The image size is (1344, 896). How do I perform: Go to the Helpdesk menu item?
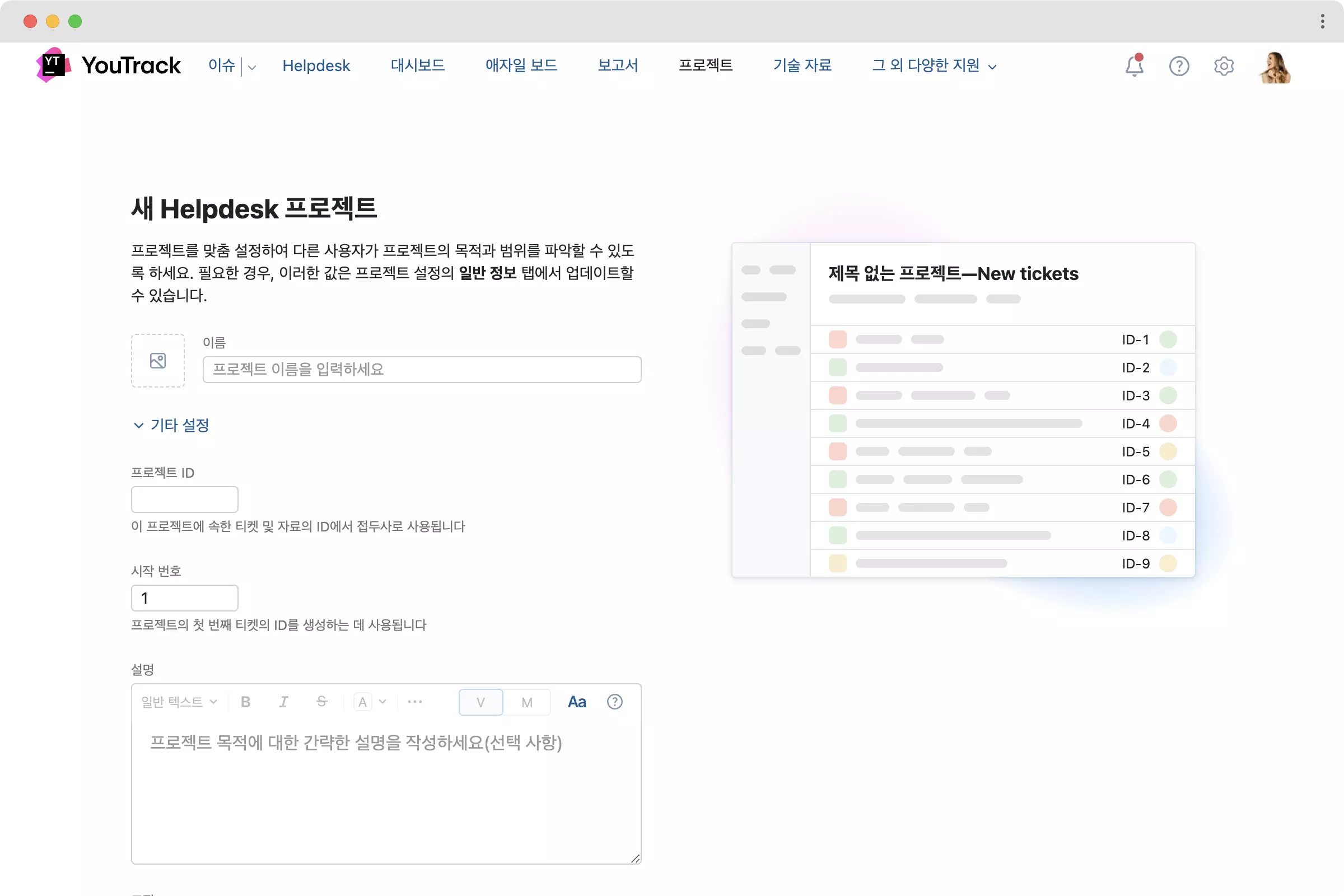pyautogui.click(x=316, y=66)
